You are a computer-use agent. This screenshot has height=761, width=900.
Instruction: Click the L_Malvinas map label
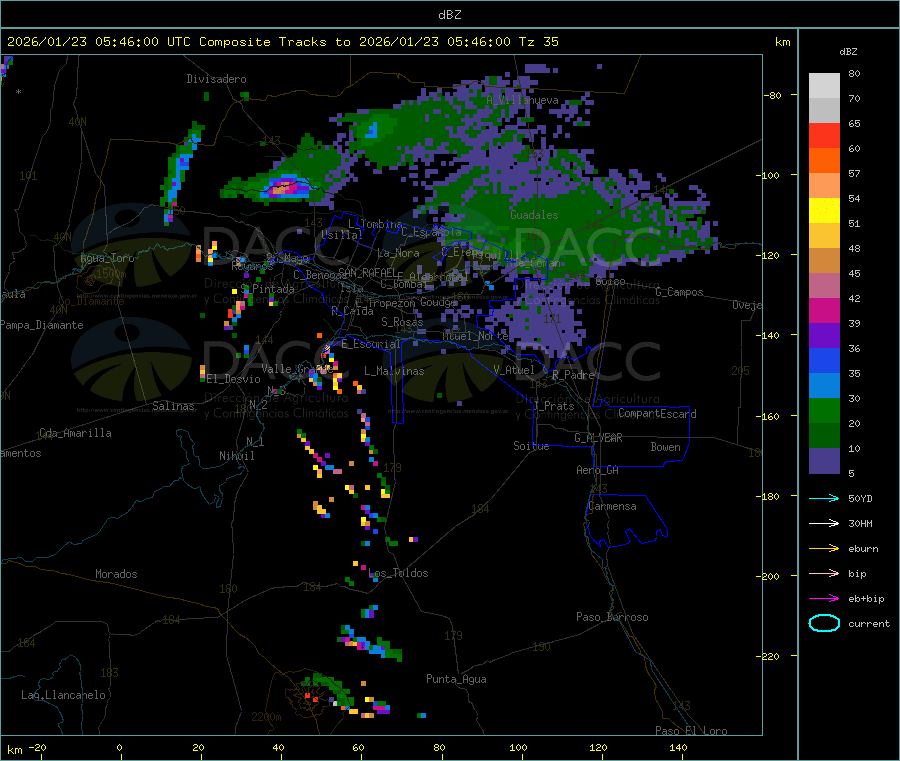click(394, 371)
